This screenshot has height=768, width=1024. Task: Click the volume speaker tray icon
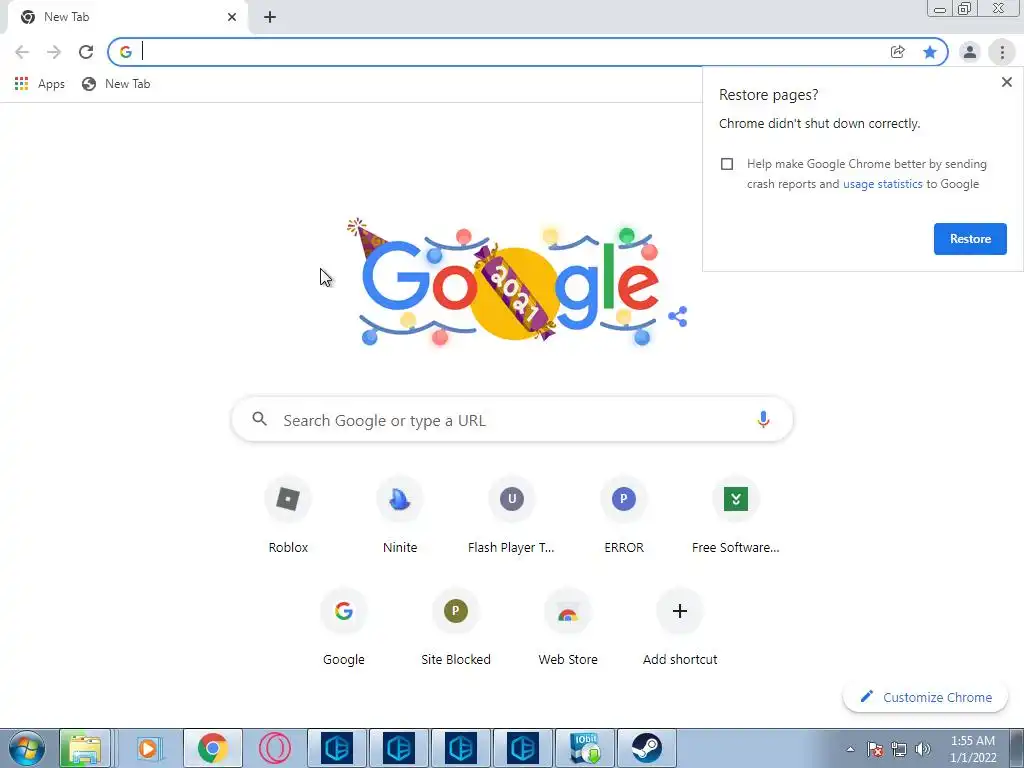[923, 749]
